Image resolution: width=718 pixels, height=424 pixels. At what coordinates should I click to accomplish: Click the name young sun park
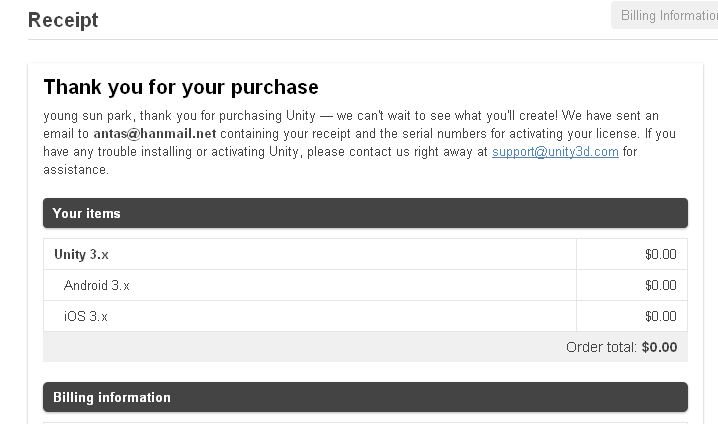(x=87, y=116)
